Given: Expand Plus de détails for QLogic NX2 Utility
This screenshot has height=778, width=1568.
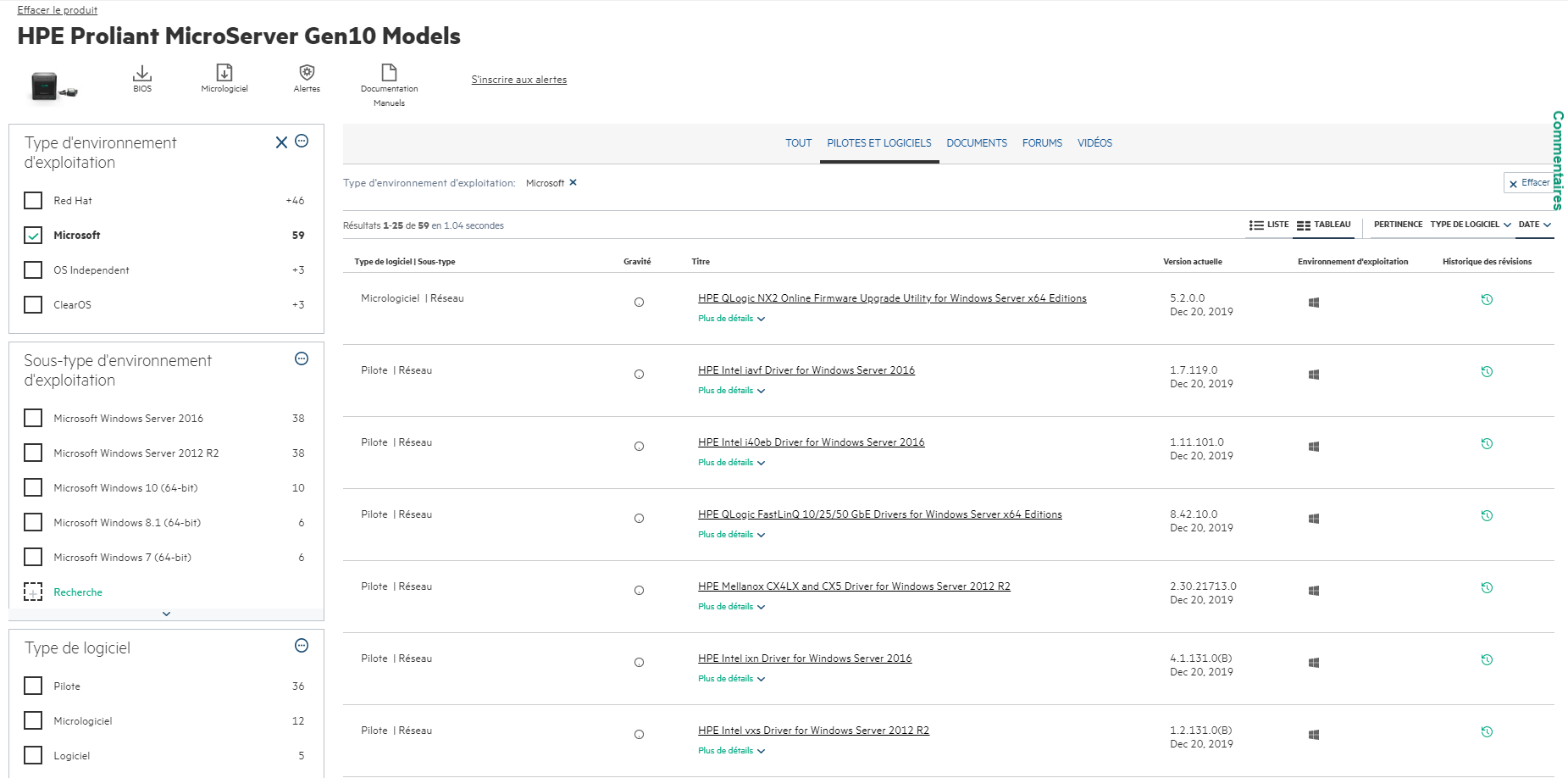Looking at the screenshot, I should (x=731, y=319).
